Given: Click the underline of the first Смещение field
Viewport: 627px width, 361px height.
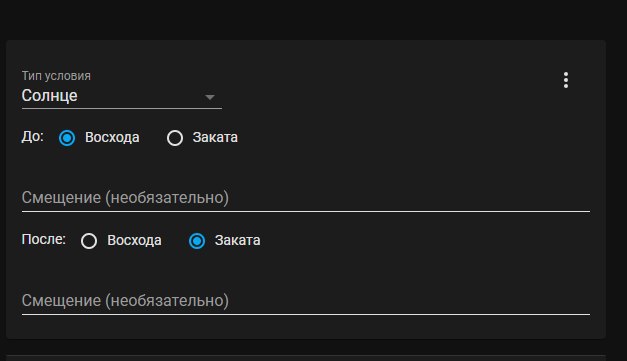Looking at the screenshot, I should pos(306,211).
